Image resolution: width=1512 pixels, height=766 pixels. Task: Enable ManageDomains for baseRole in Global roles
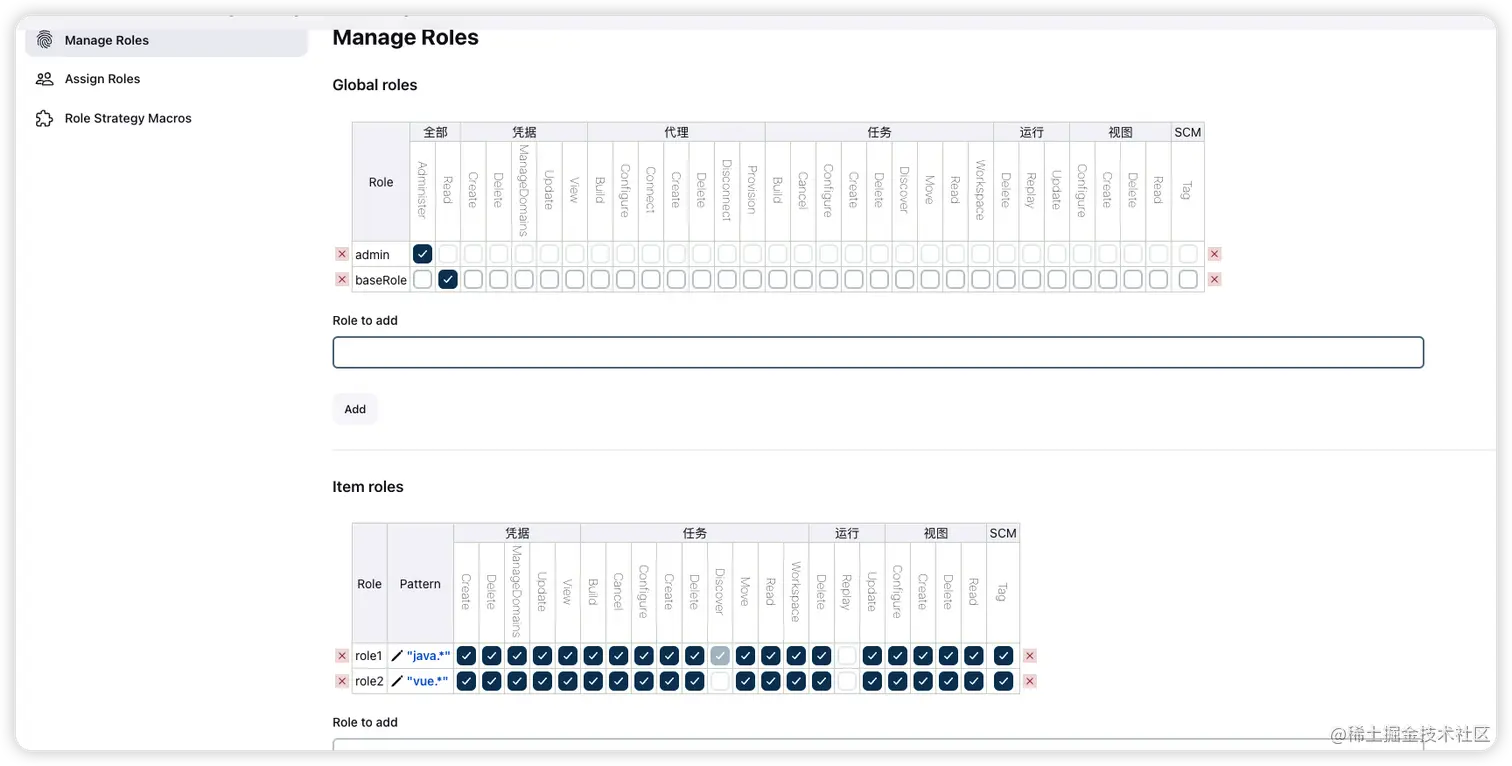point(524,280)
